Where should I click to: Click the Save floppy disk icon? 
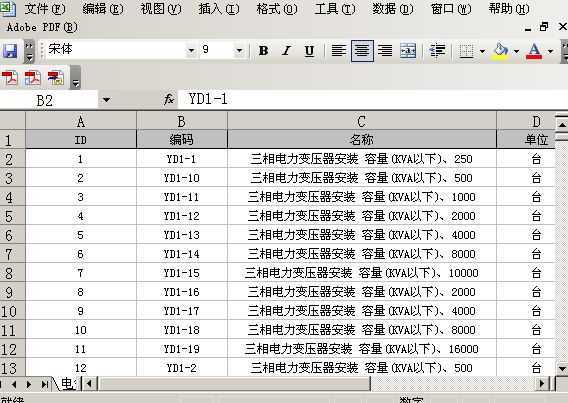point(10,51)
